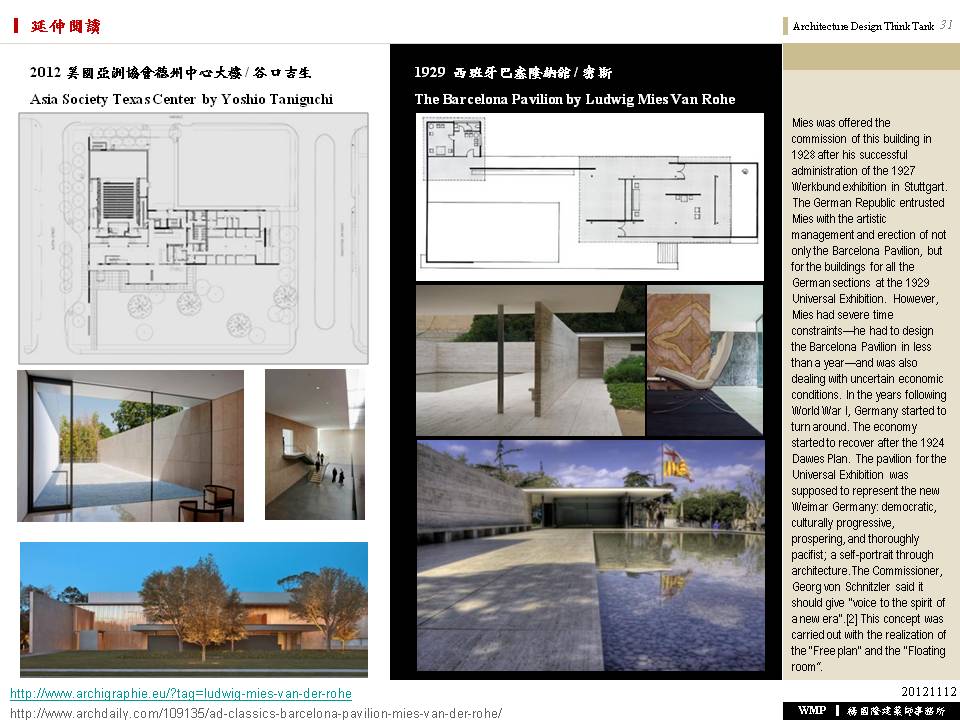Click the Barcelona Pavilion reflecting pool photo
Viewport: 960px width, 720px height.
coord(590,556)
